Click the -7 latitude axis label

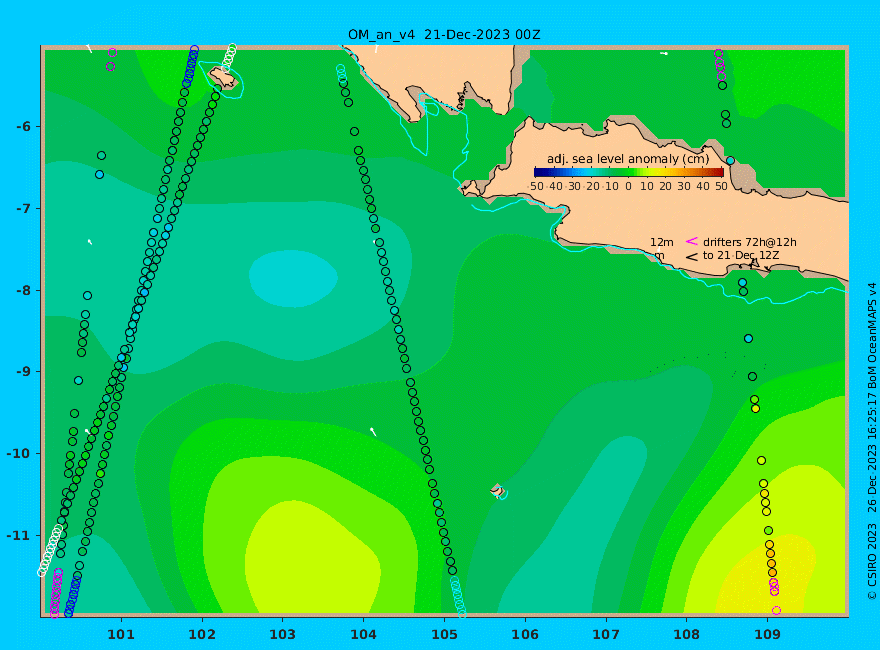point(22,209)
